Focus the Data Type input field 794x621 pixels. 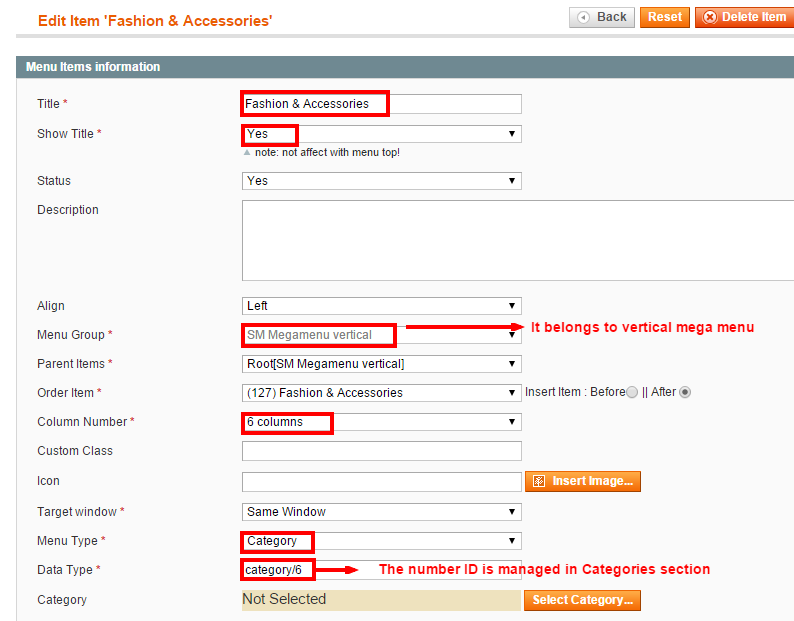pos(381,570)
